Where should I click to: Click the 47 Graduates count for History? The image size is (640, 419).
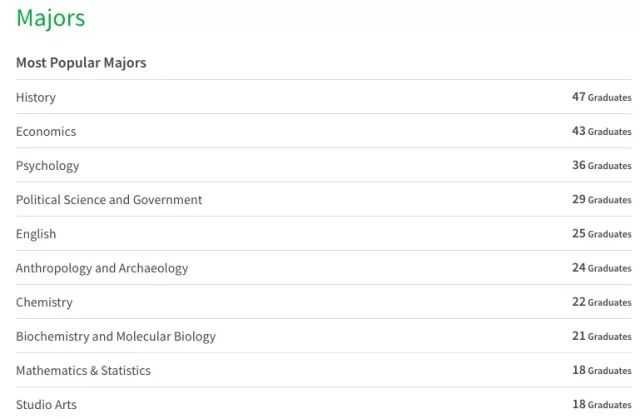pyautogui.click(x=602, y=97)
